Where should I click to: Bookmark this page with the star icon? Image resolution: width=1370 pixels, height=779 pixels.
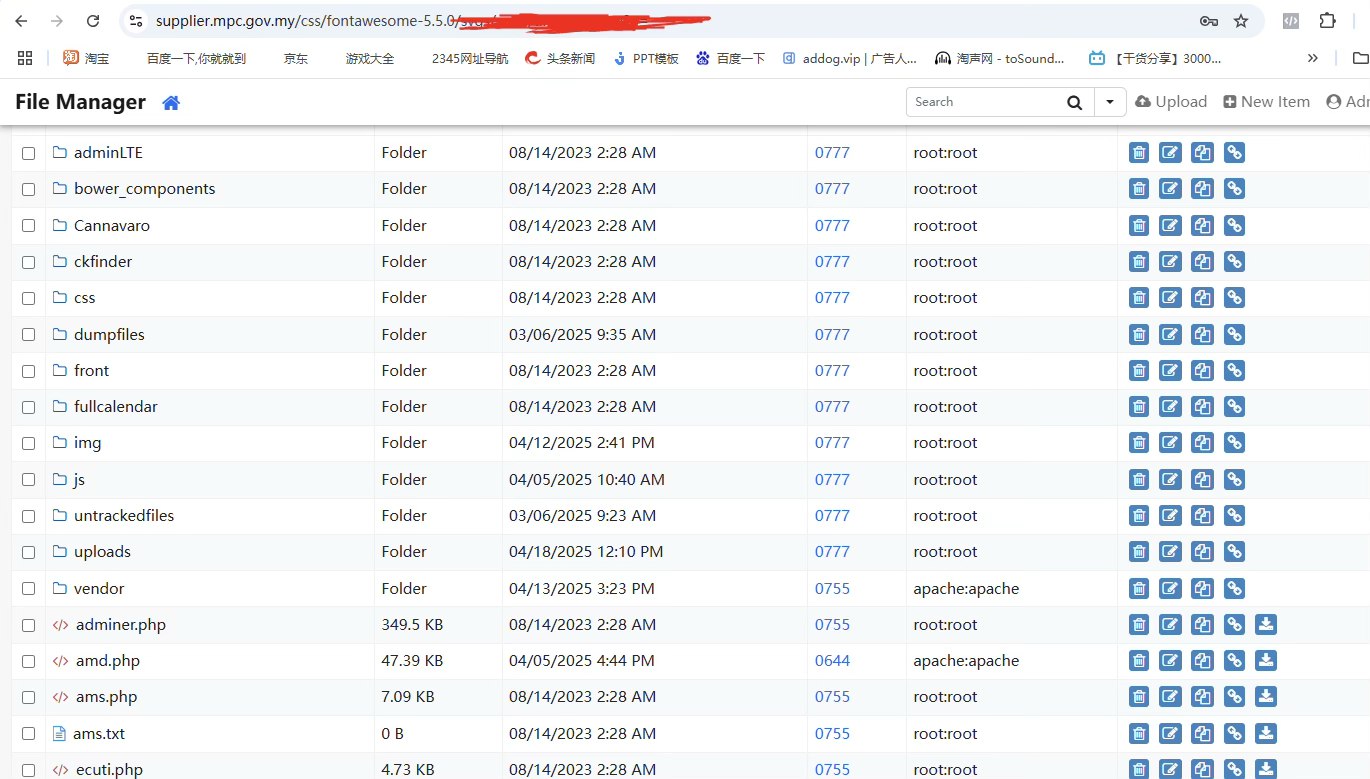[1241, 21]
